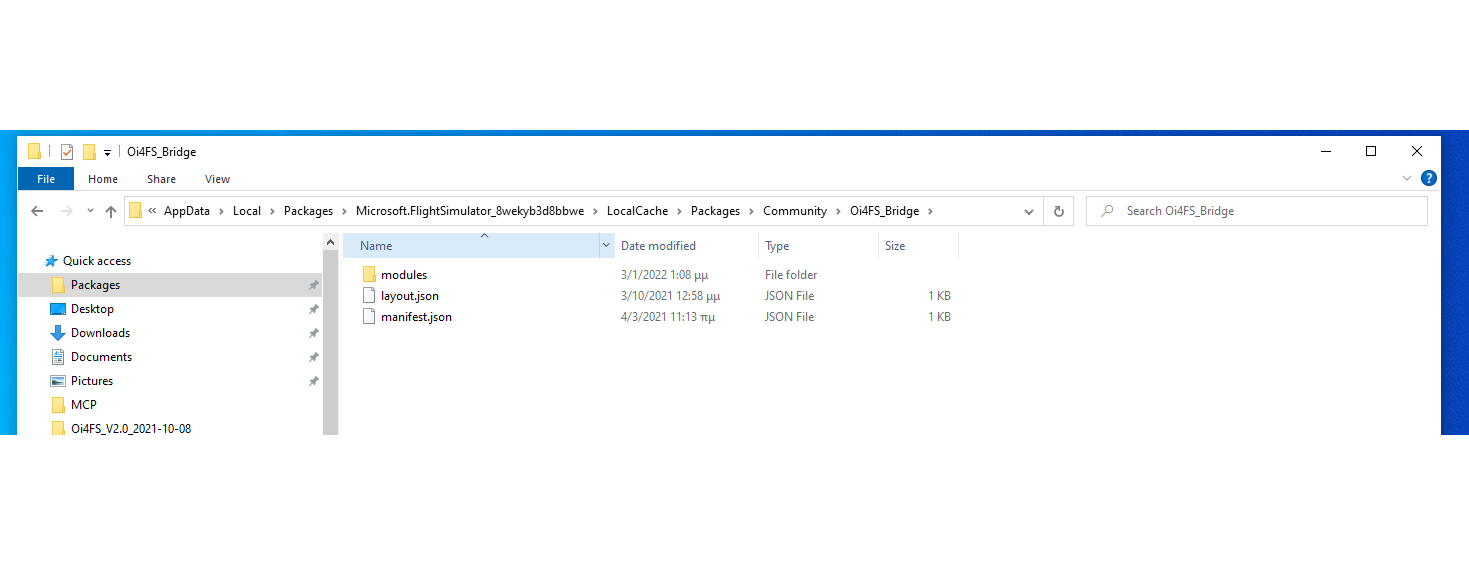Select the manifest.json file
Image resolution: width=1469 pixels, height=564 pixels.
click(415, 317)
